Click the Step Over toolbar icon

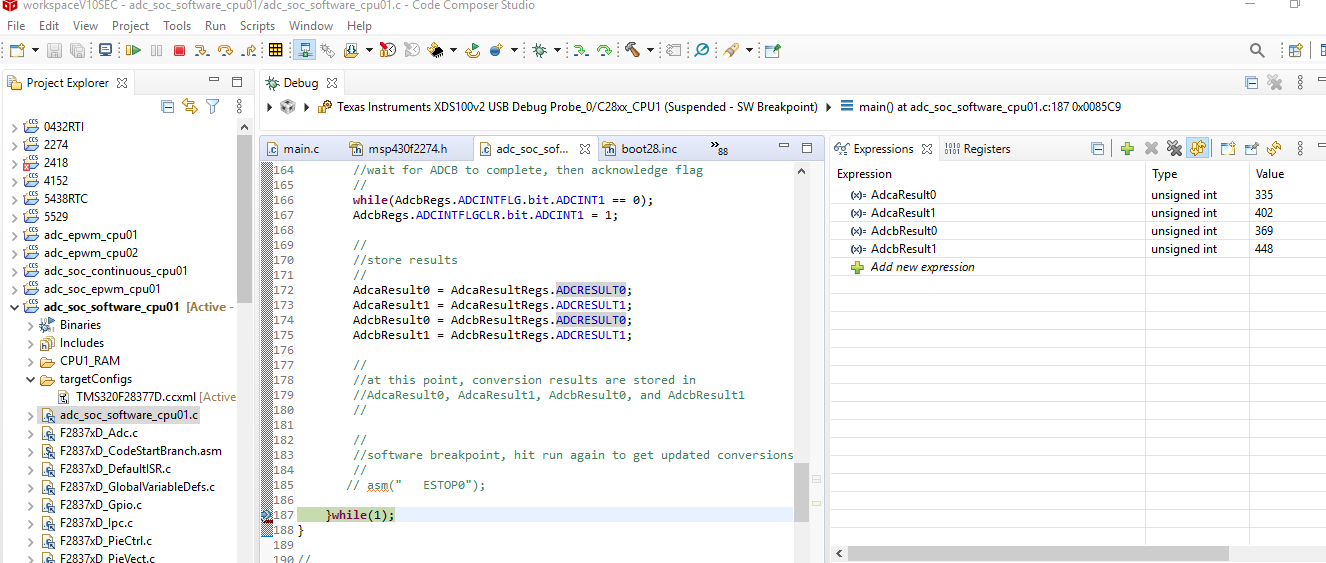tap(225, 50)
